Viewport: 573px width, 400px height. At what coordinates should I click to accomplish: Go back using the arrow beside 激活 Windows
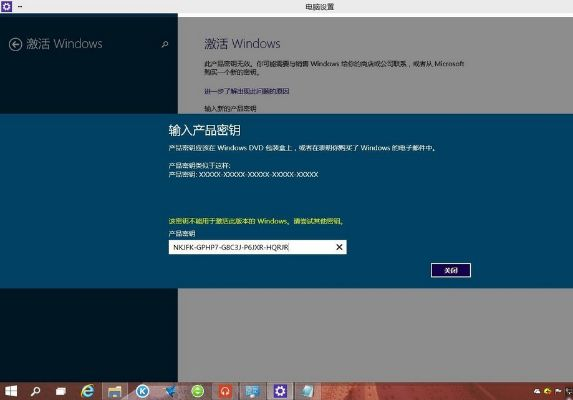pos(15,44)
